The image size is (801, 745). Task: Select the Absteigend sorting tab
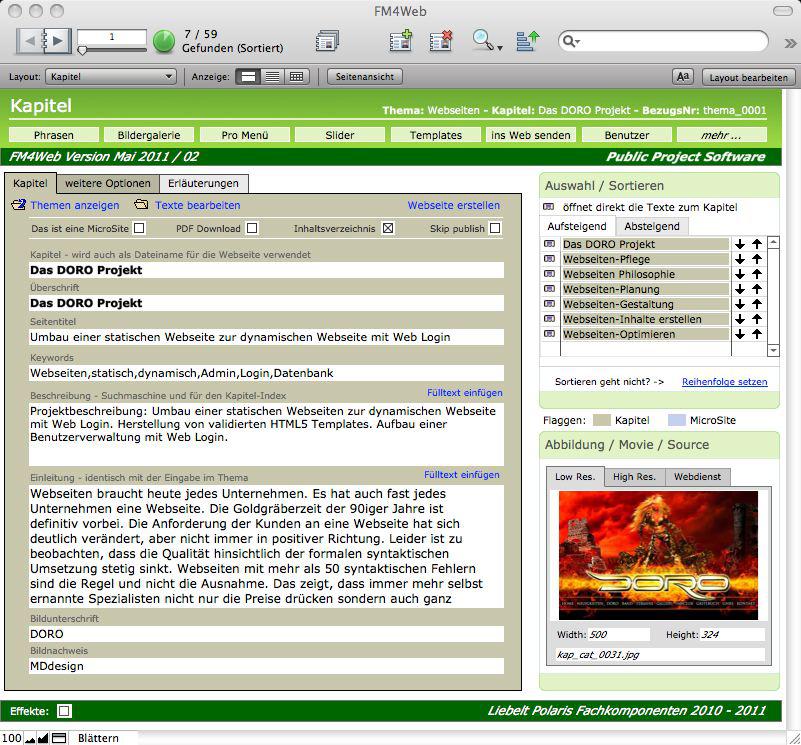(x=651, y=226)
